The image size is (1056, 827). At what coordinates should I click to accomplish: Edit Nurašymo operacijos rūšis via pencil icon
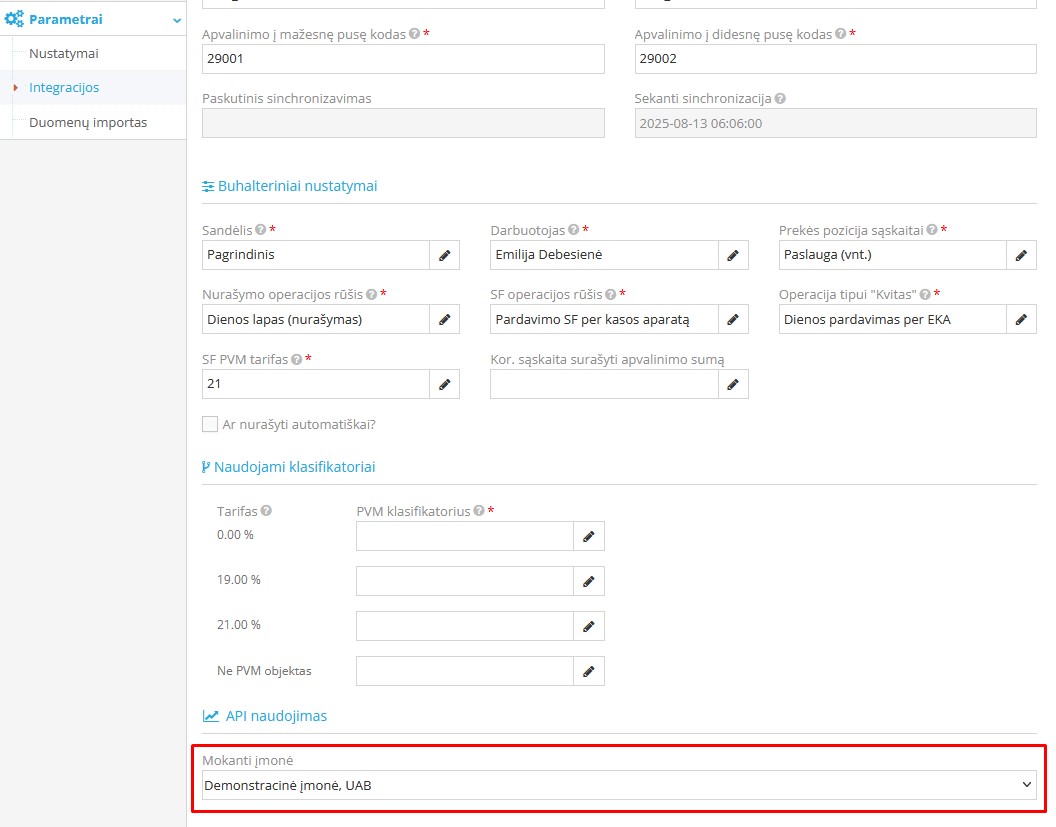(x=445, y=320)
